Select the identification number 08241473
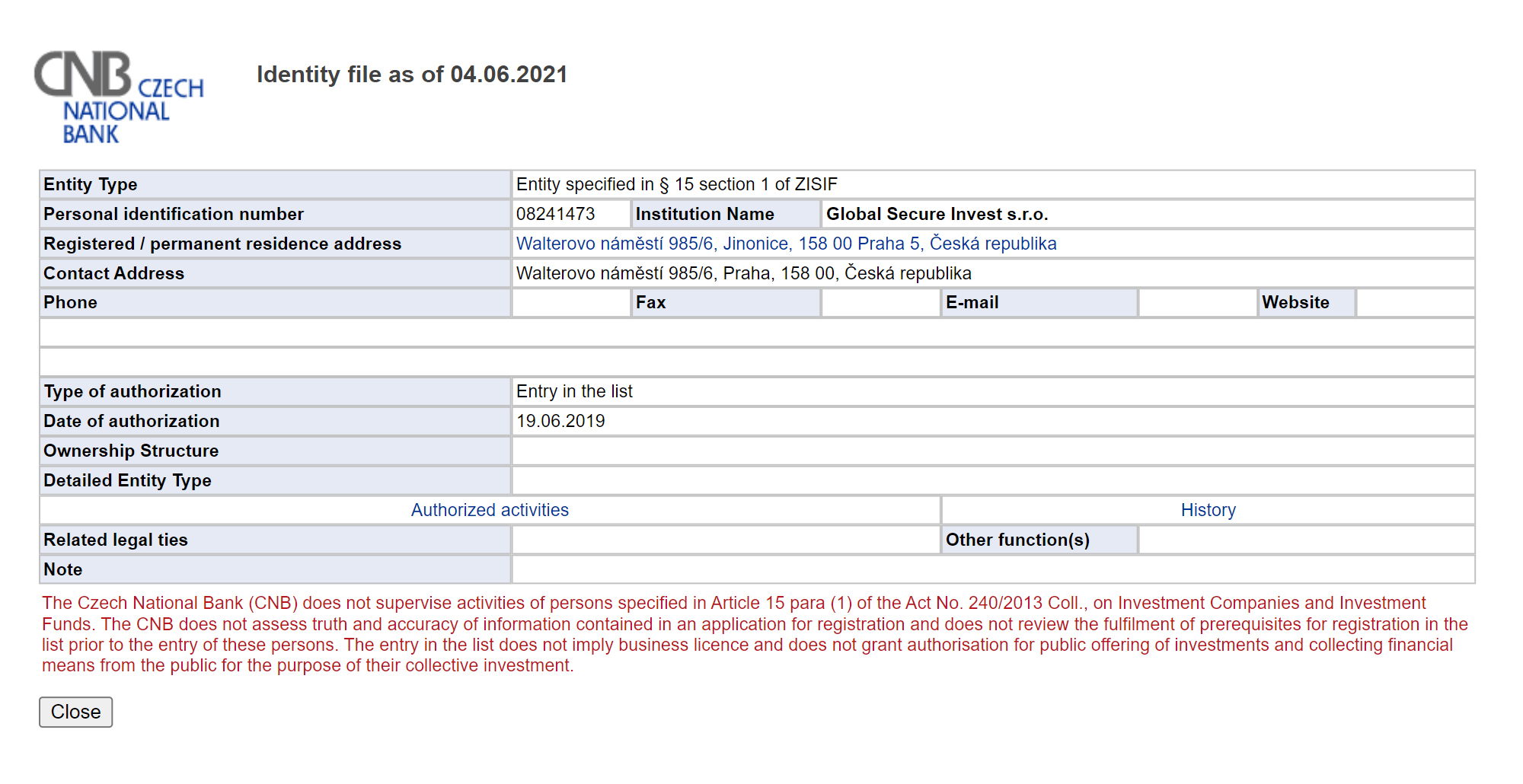 [x=555, y=214]
